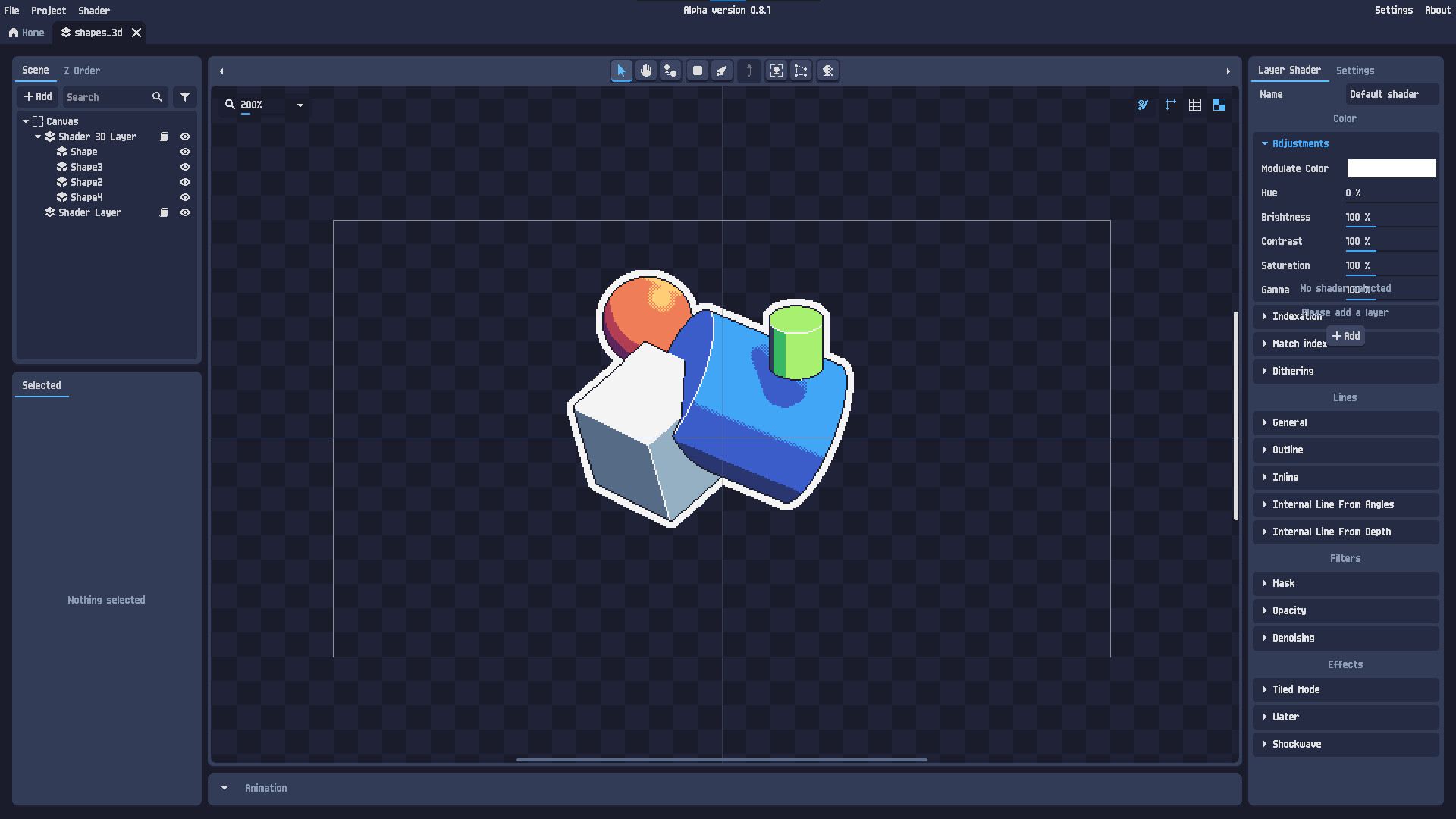Toggle visibility of the Shader 3D Layer
This screenshot has height=819, width=1456.
(x=184, y=136)
